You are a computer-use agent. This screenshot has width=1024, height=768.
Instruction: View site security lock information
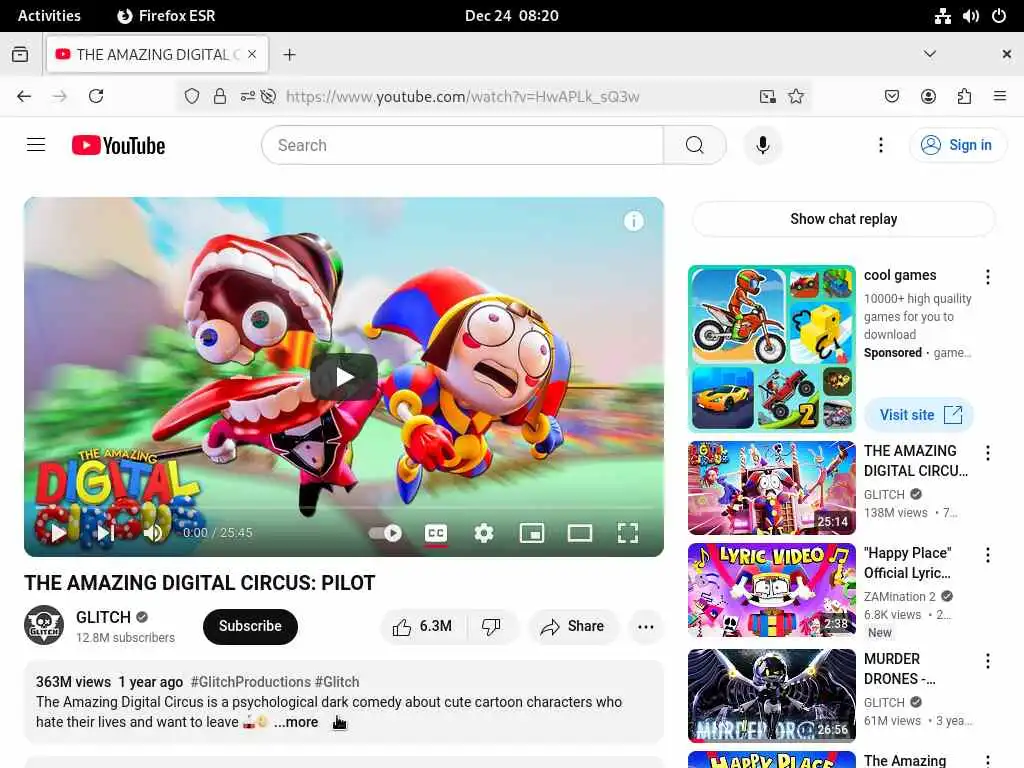coord(220,97)
